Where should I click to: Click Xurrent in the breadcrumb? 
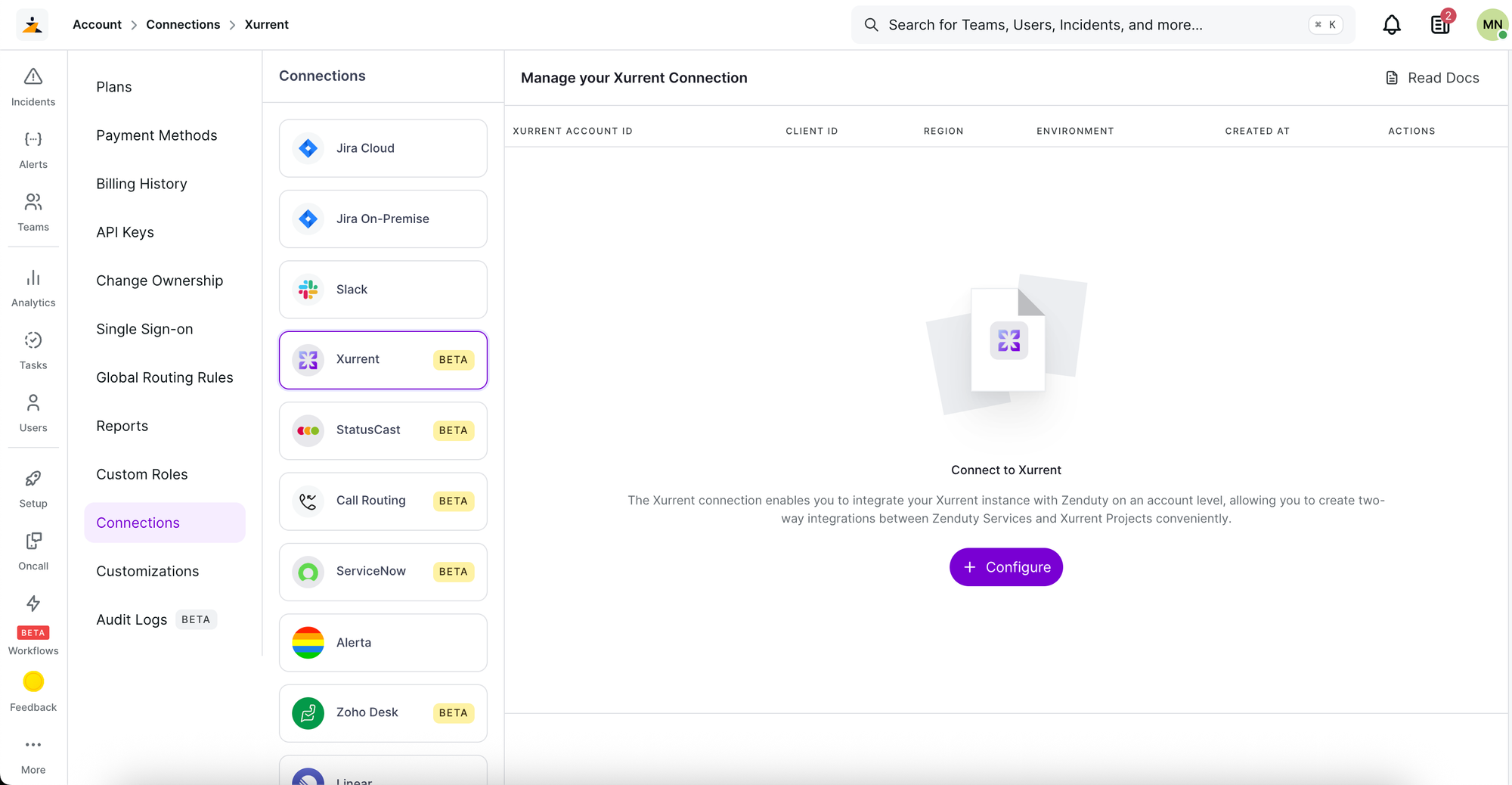pos(267,24)
